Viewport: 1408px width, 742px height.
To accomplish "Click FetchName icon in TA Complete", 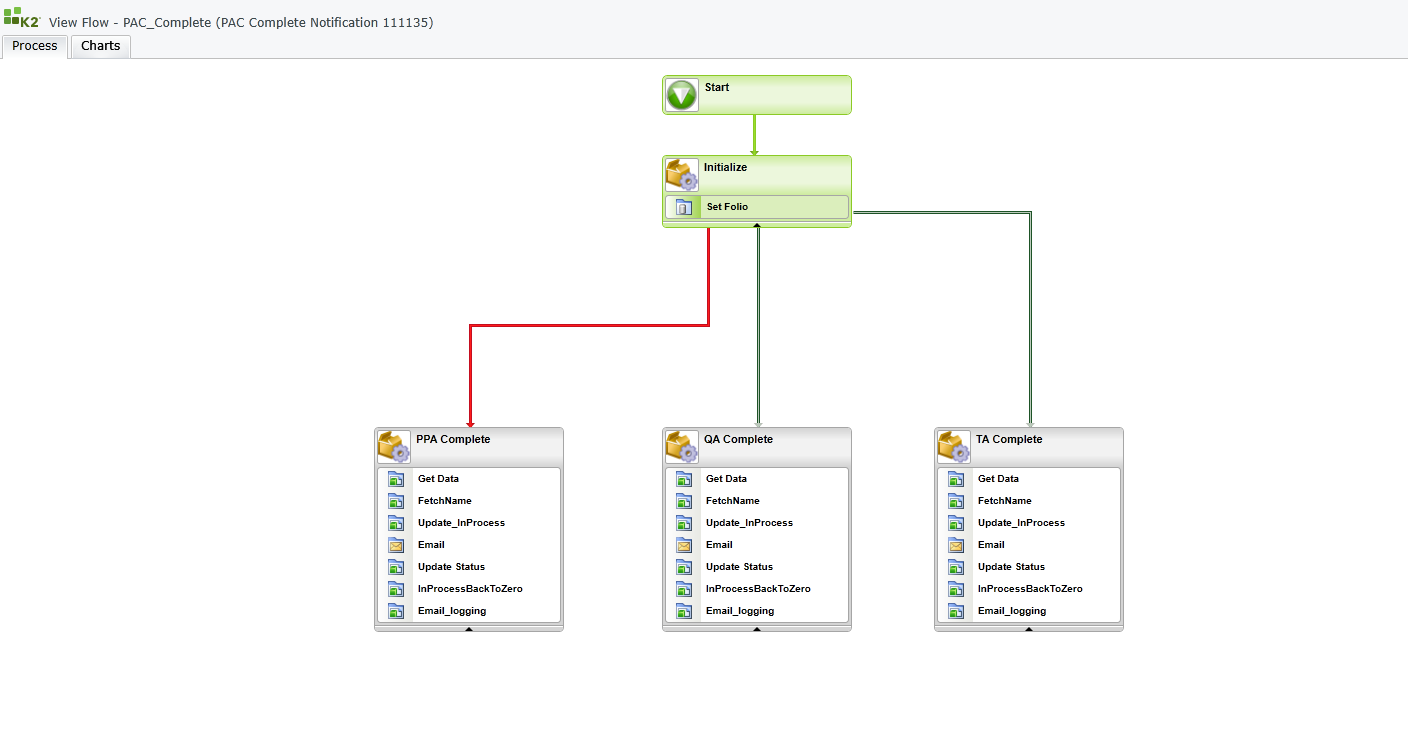I will pyautogui.click(x=956, y=501).
